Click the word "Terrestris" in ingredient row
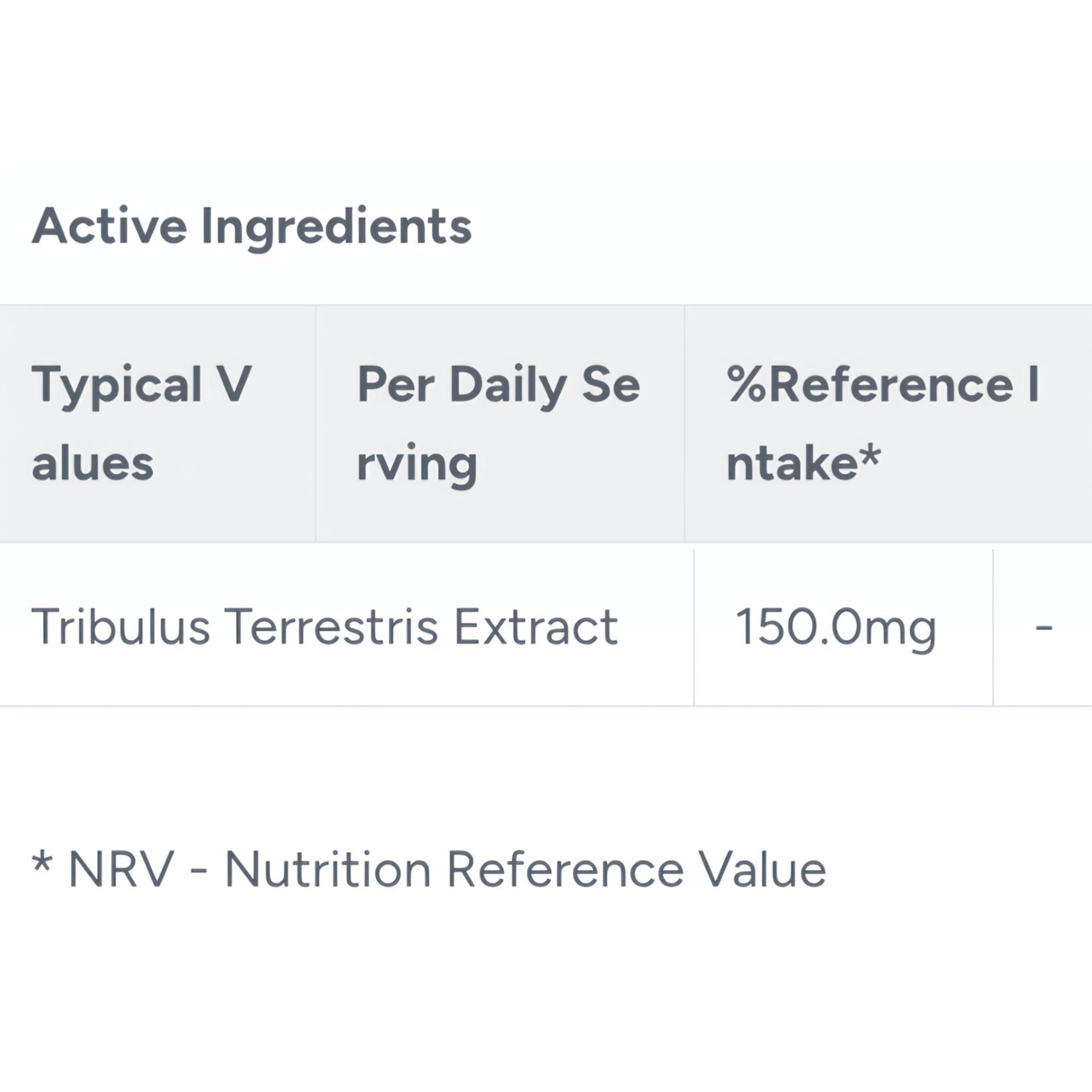Viewport: 1092px width, 1092px height. (x=331, y=626)
